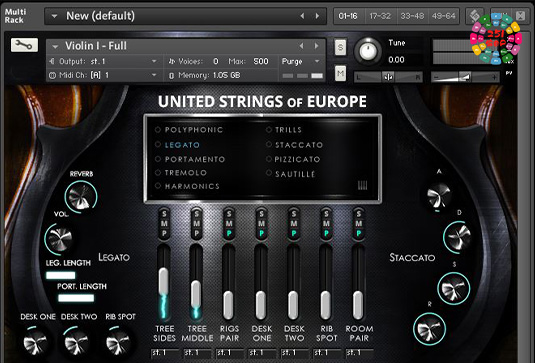Mute the instrument with the M button
This screenshot has width=535, height=363.
click(340, 73)
